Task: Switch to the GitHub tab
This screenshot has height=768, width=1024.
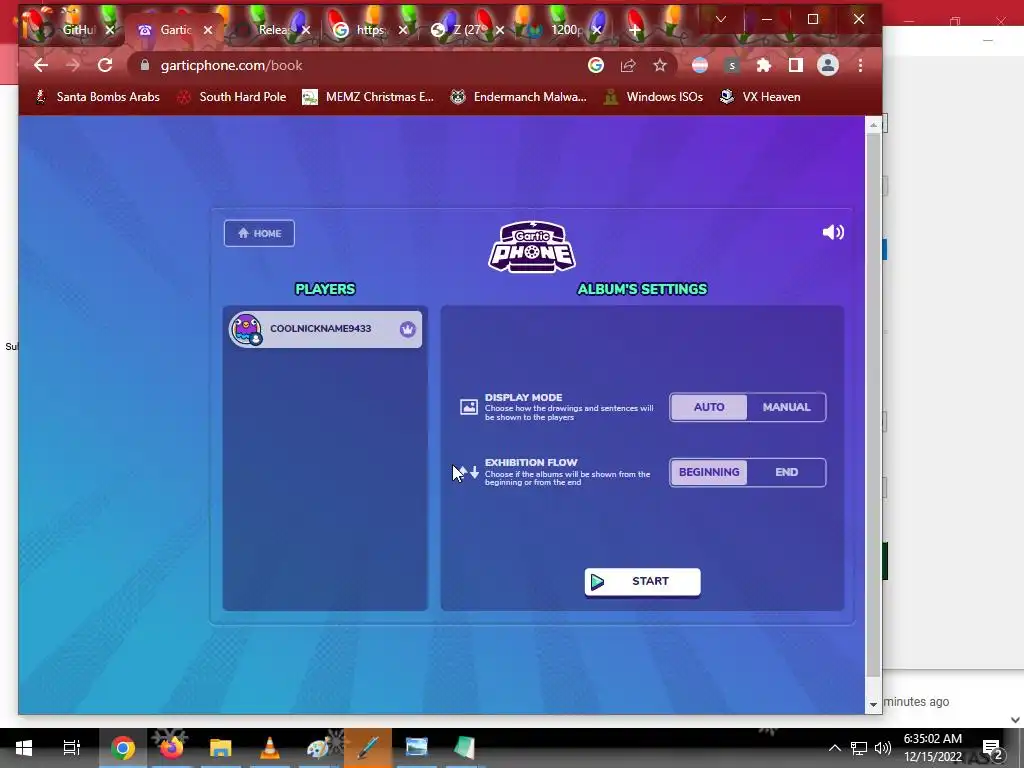Action: [x=72, y=30]
